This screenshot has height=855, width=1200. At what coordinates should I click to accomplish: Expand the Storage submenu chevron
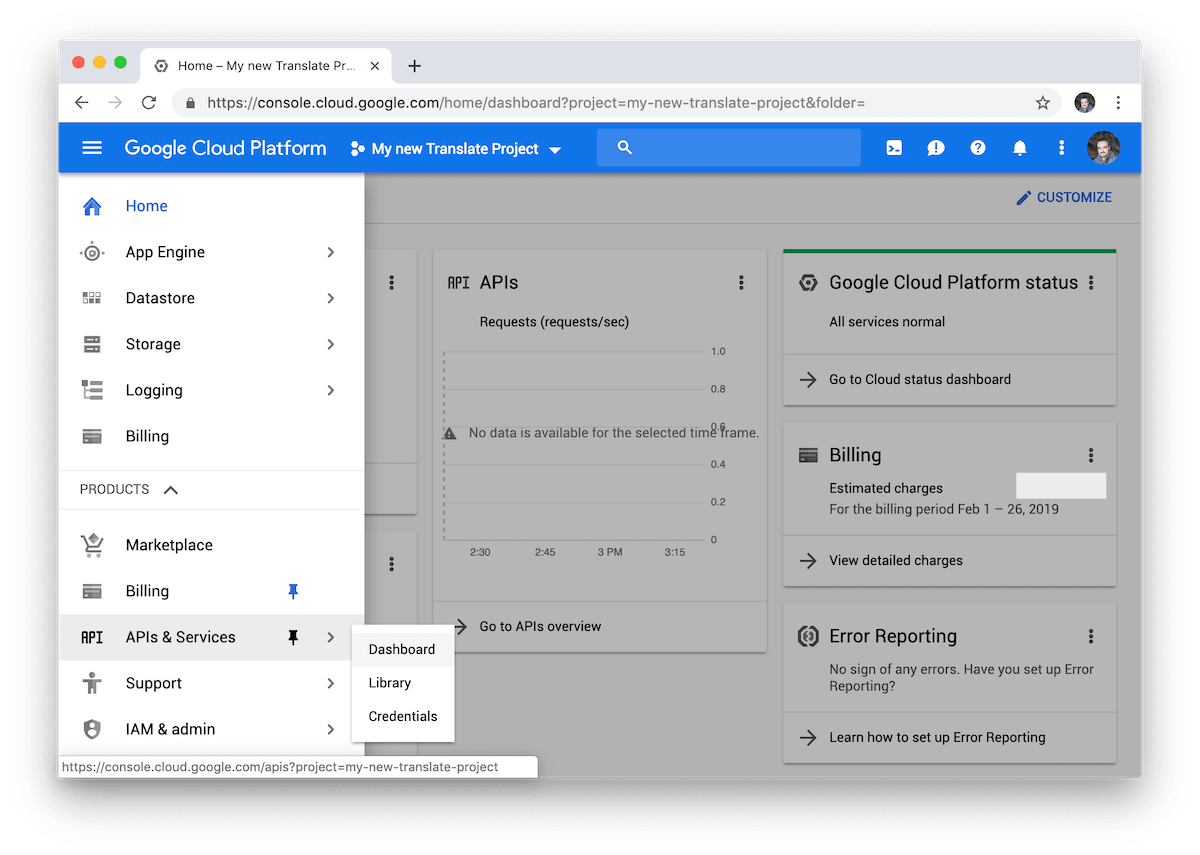click(330, 344)
